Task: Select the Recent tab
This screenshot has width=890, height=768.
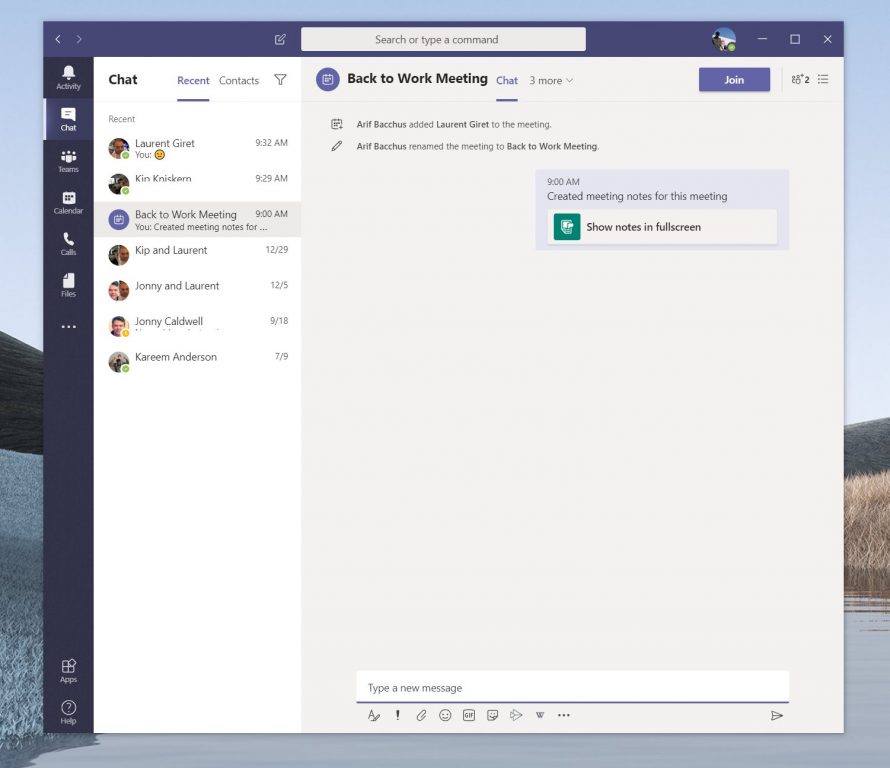Action: [193, 81]
